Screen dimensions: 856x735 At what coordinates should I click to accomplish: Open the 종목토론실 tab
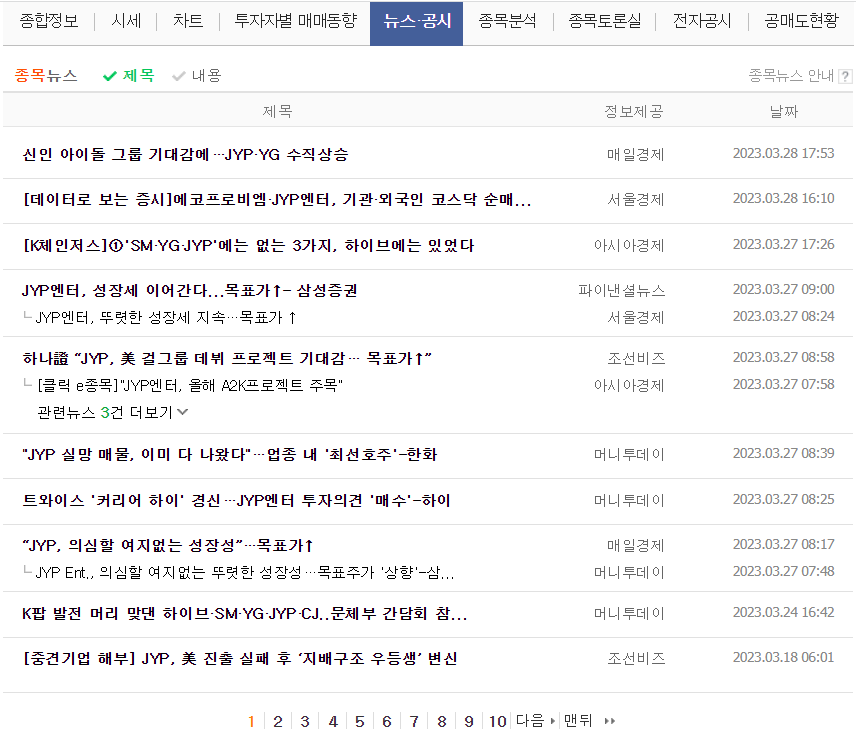pyautogui.click(x=604, y=21)
